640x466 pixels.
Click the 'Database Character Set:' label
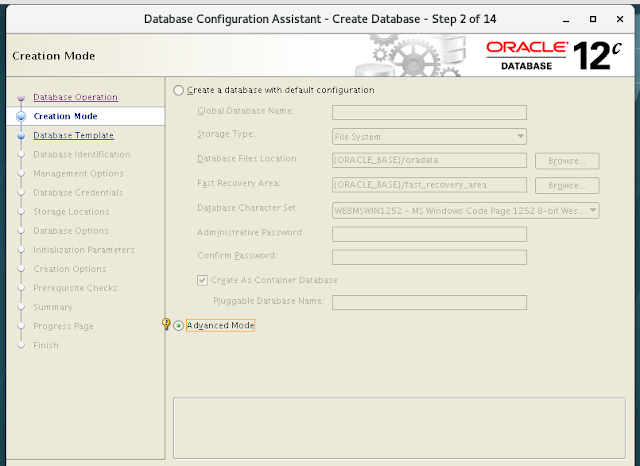pyautogui.click(x=247, y=208)
